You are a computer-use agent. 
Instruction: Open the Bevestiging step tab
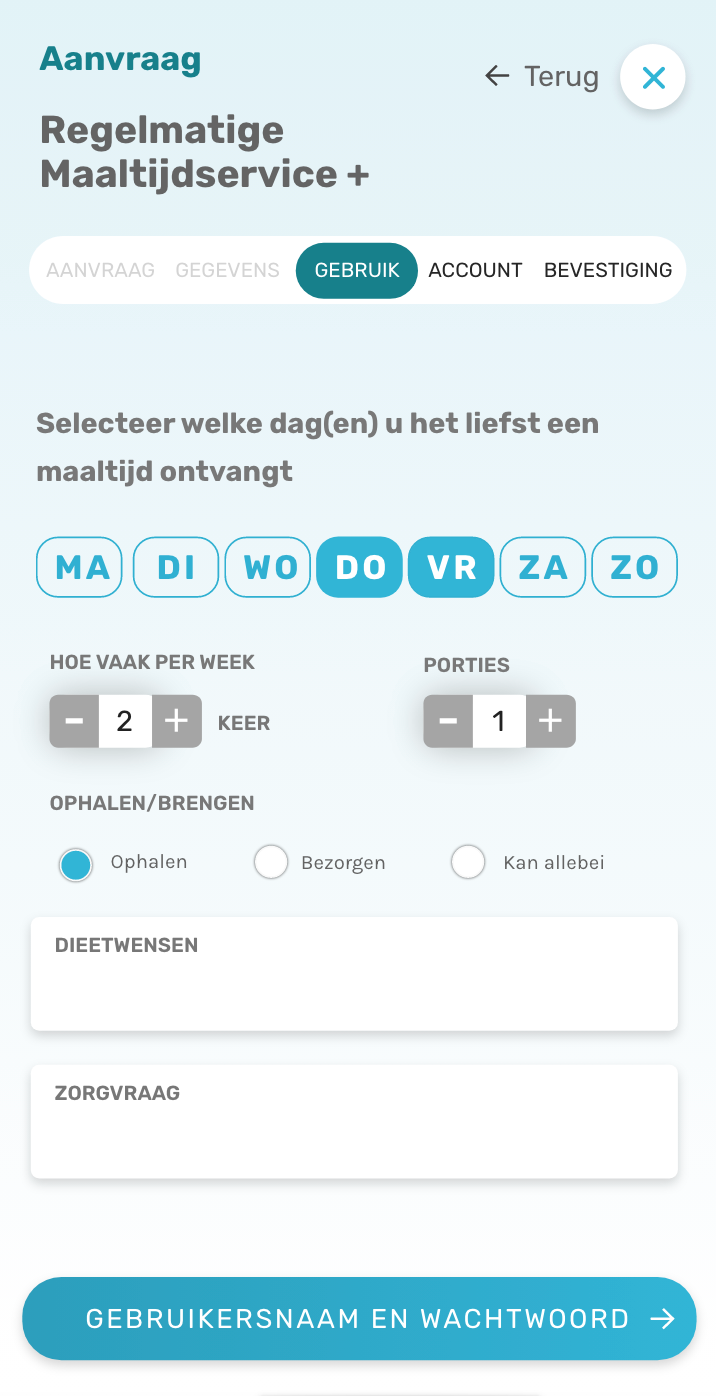[607, 270]
